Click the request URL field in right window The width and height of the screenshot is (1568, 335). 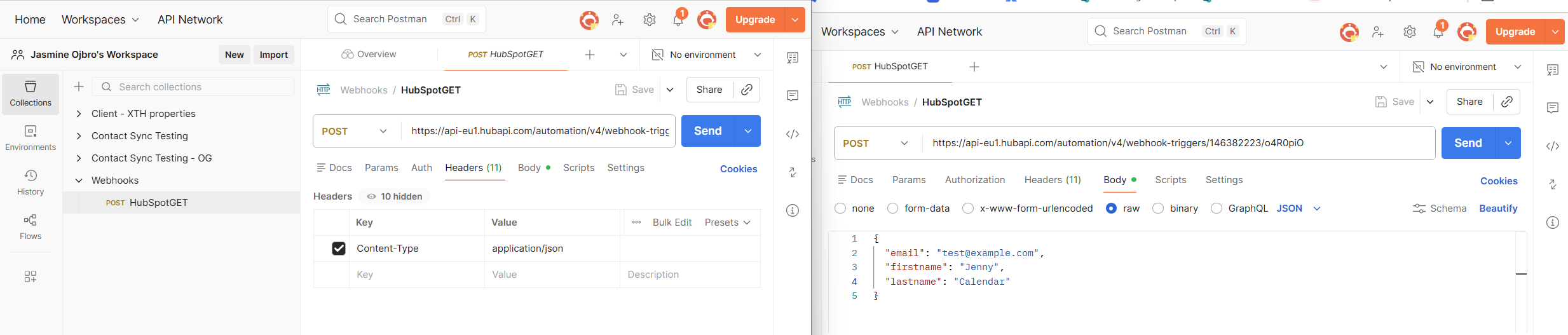[1178, 143]
